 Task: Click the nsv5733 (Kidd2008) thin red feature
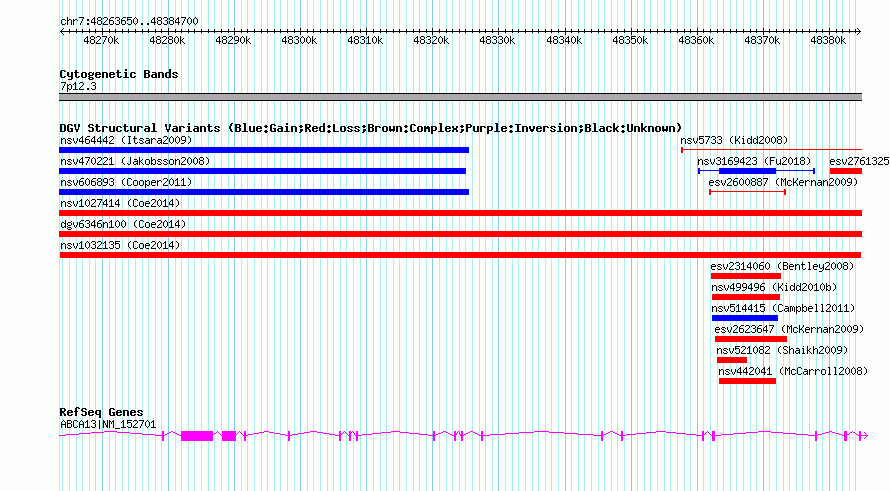click(x=771, y=150)
